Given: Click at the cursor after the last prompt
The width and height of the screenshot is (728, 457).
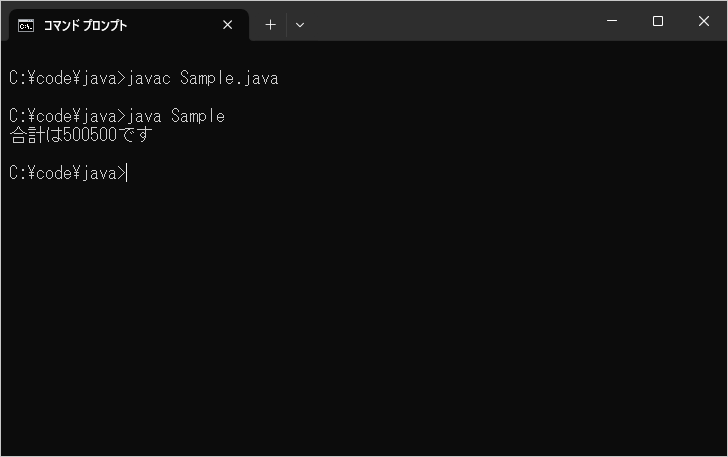Looking at the screenshot, I should pyautogui.click(x=127, y=173).
